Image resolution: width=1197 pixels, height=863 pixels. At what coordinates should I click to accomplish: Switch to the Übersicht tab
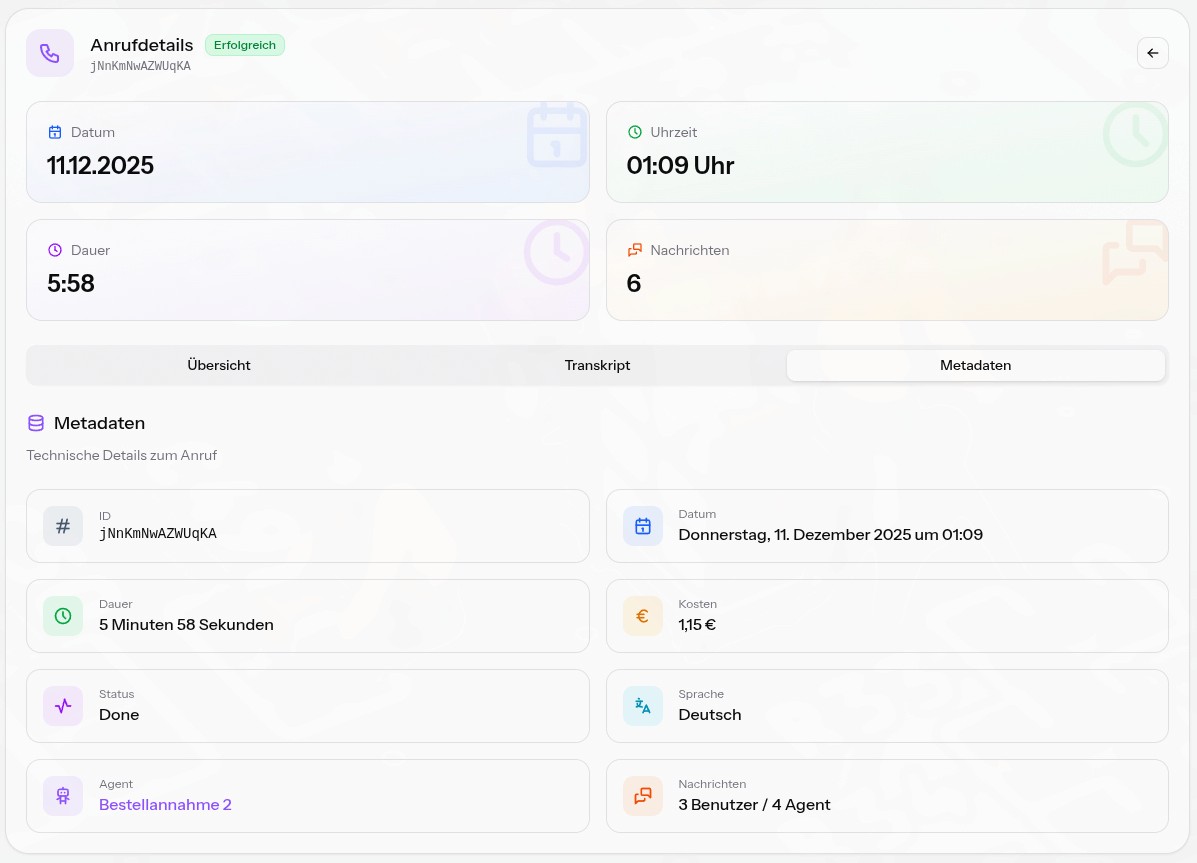[218, 365]
